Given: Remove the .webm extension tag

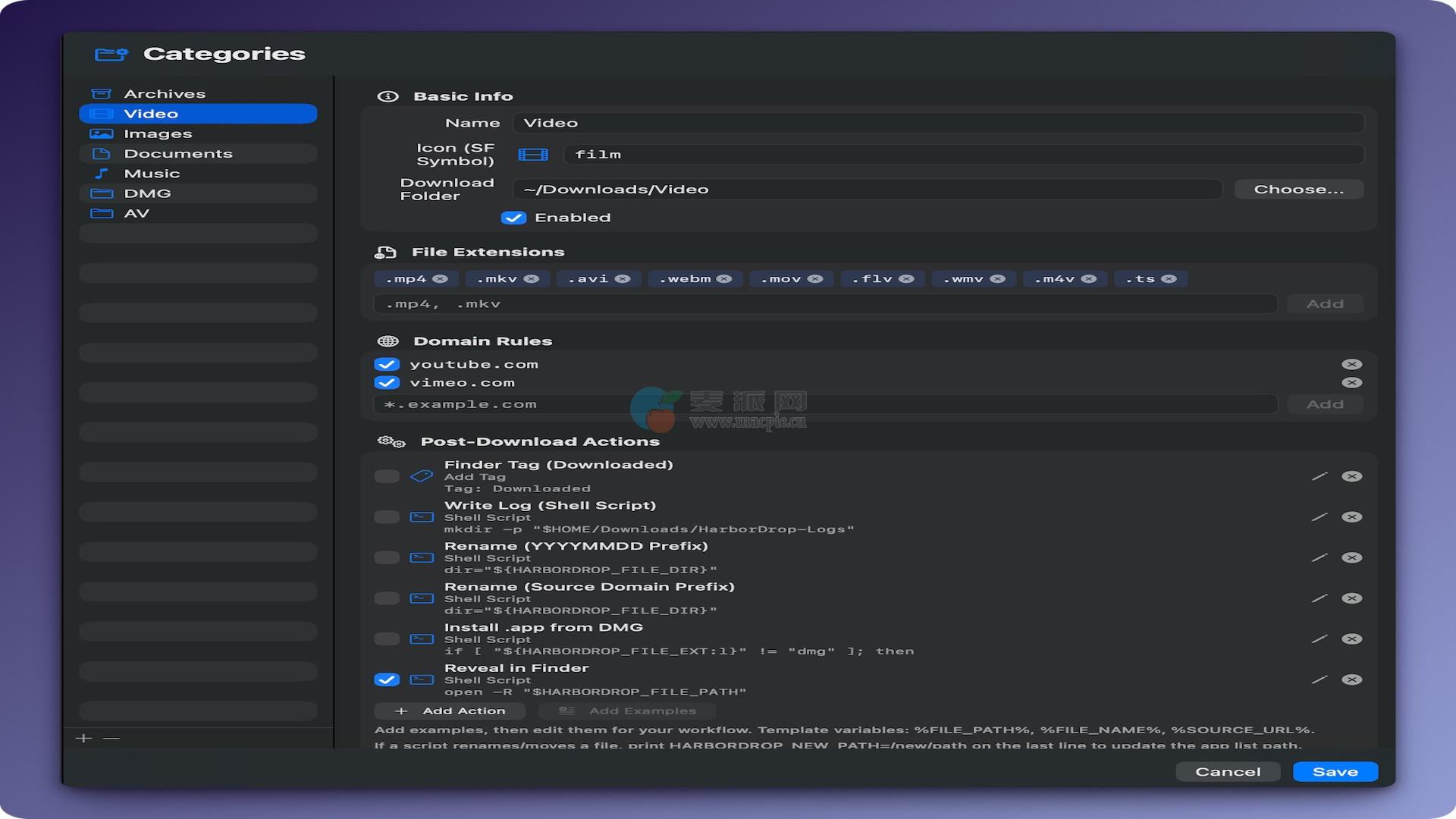Looking at the screenshot, I should (x=724, y=279).
